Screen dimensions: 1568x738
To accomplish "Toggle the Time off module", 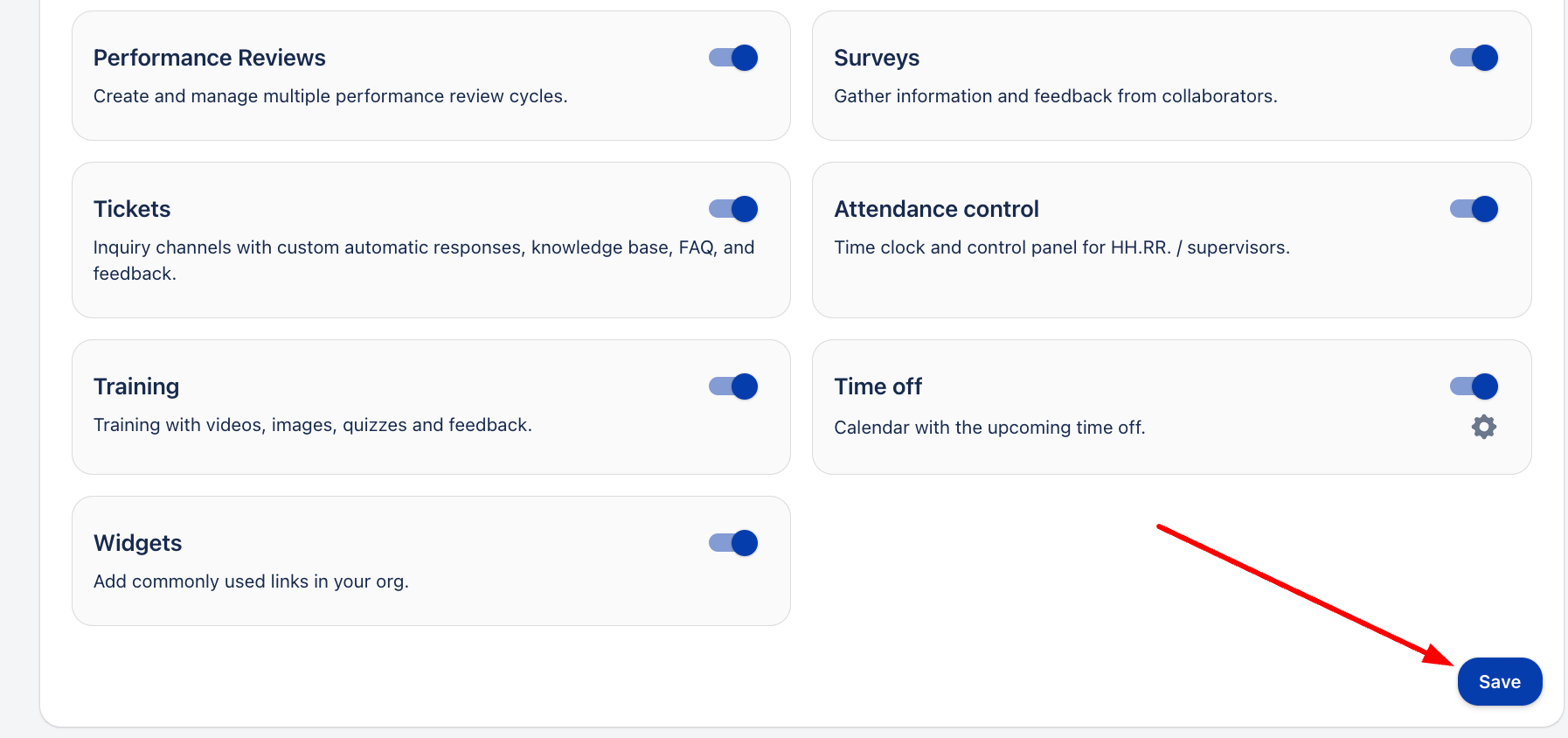I will [1474, 386].
